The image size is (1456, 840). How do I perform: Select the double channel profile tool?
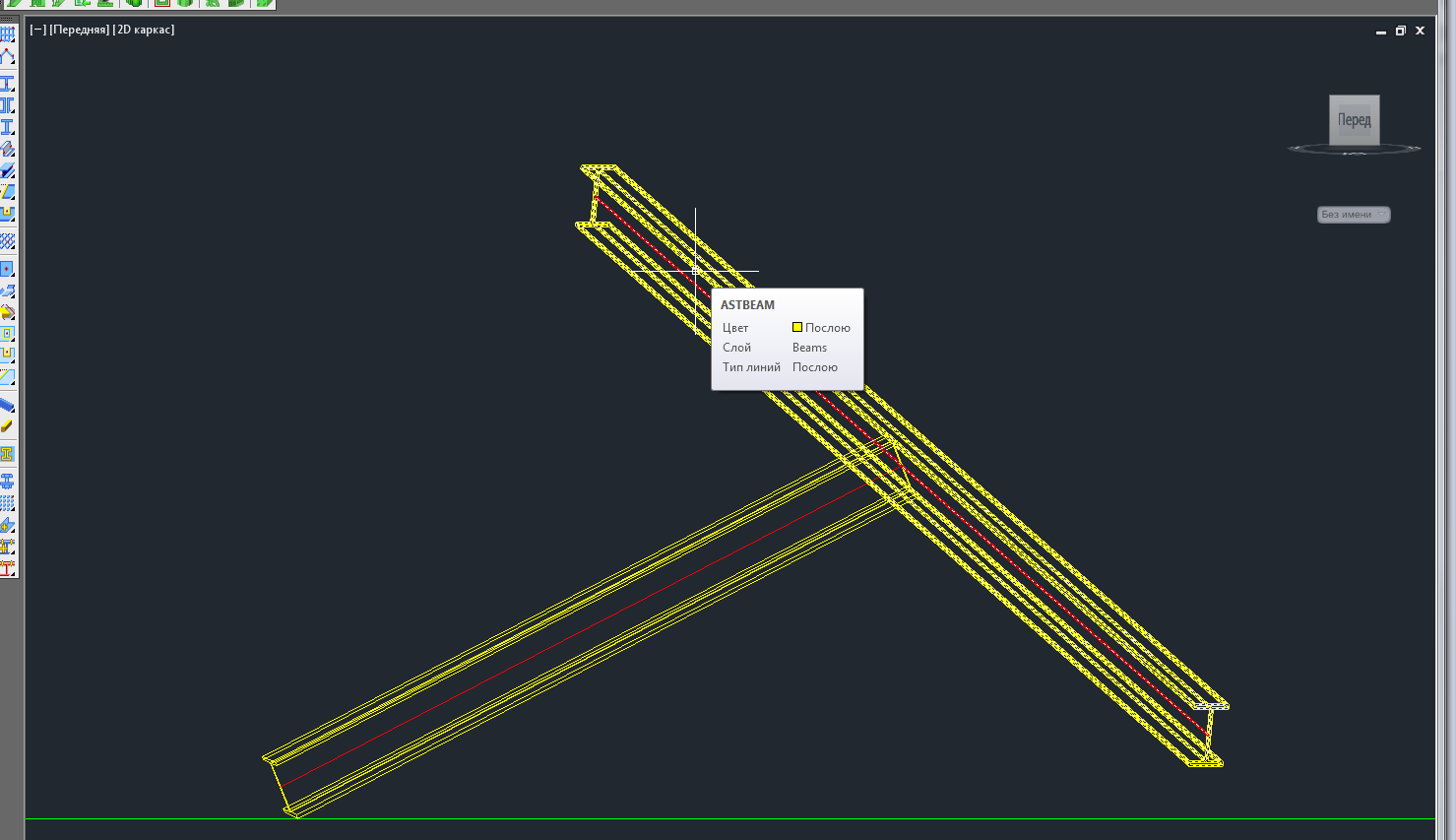tap(8, 105)
